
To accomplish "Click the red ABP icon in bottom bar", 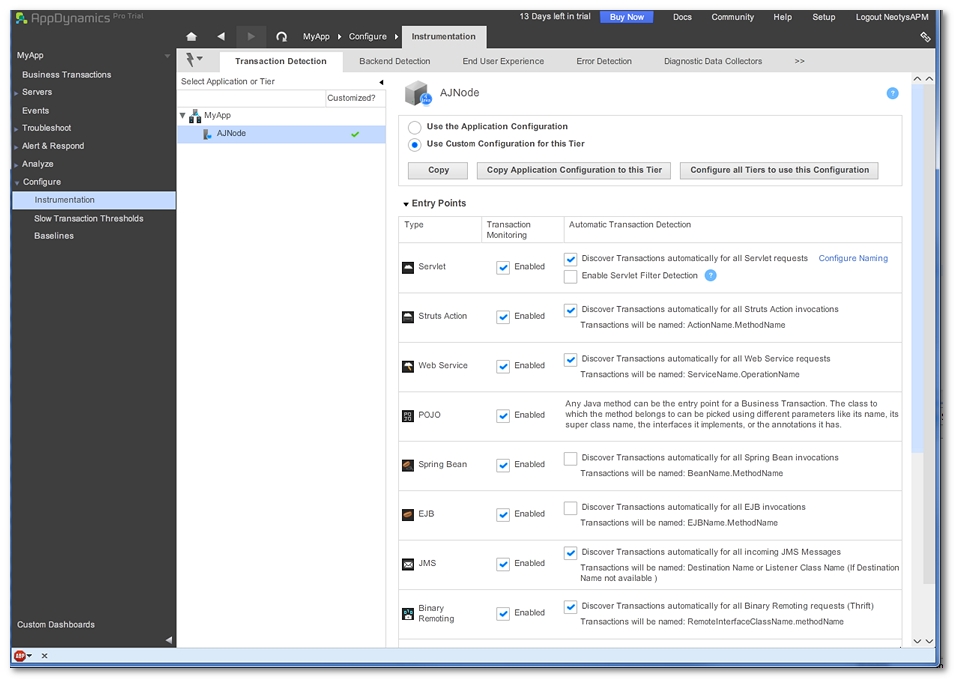I will pyautogui.click(x=20, y=656).
